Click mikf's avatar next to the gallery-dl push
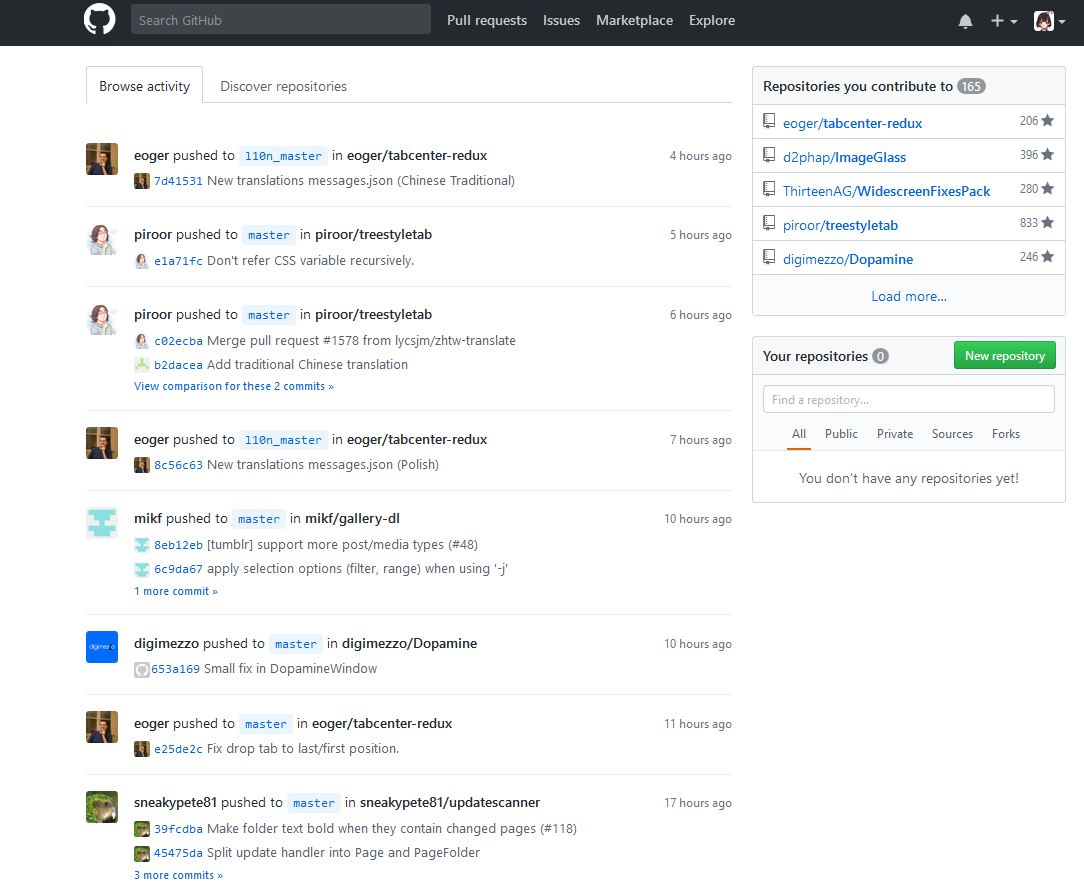 pos(101,522)
